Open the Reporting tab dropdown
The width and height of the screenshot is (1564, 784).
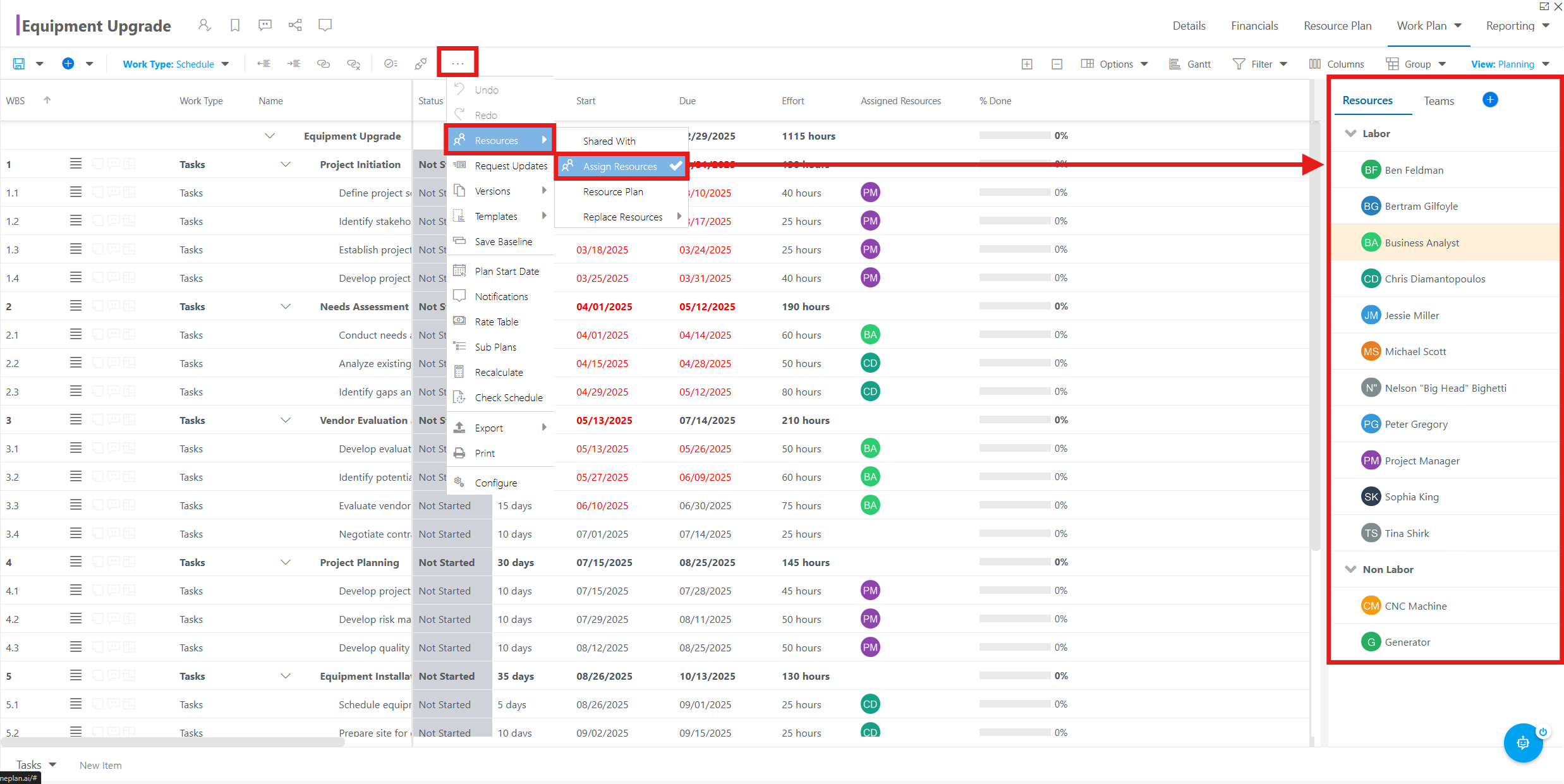(x=1517, y=26)
